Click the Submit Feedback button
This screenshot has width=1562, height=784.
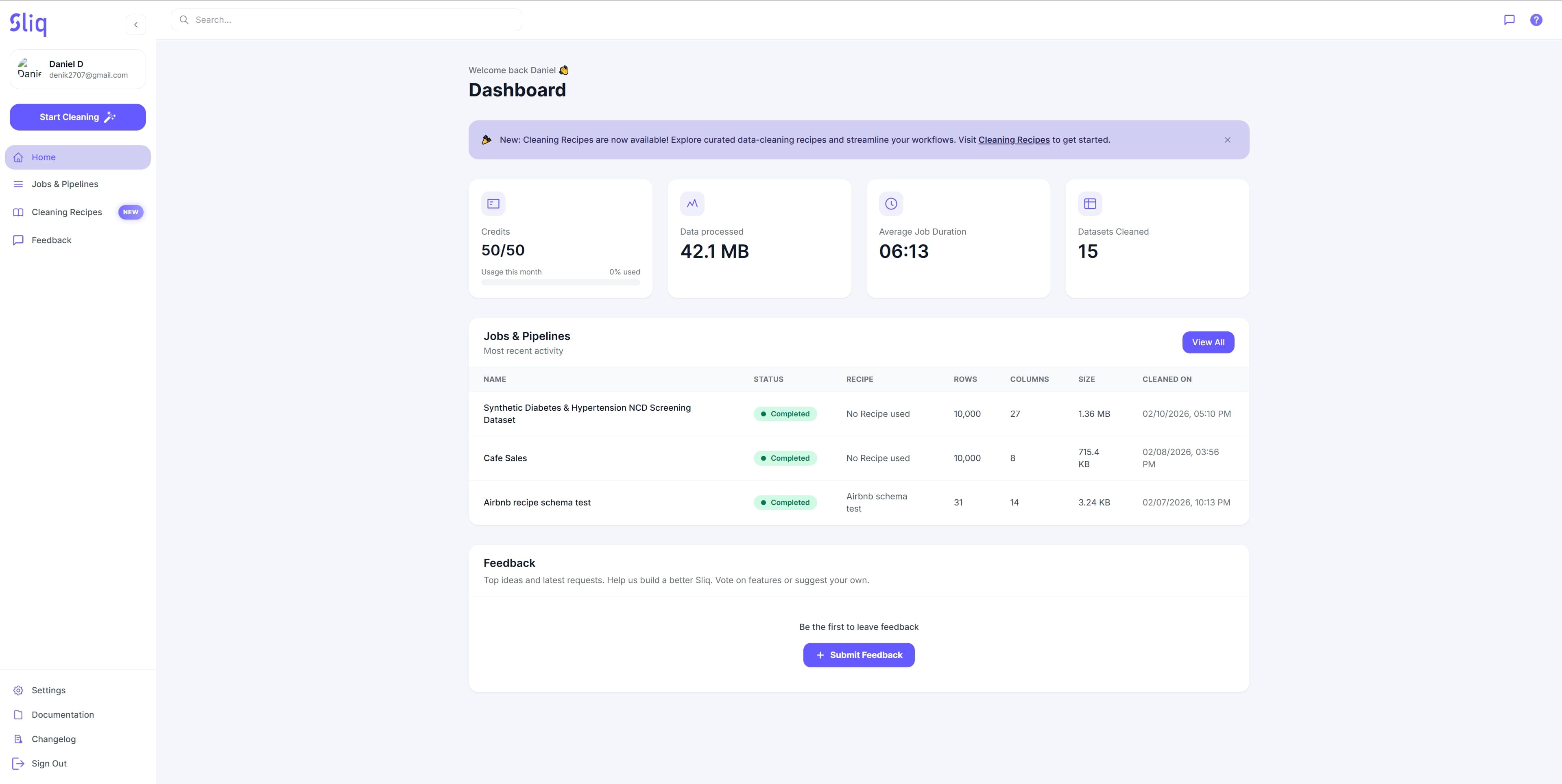pos(859,655)
